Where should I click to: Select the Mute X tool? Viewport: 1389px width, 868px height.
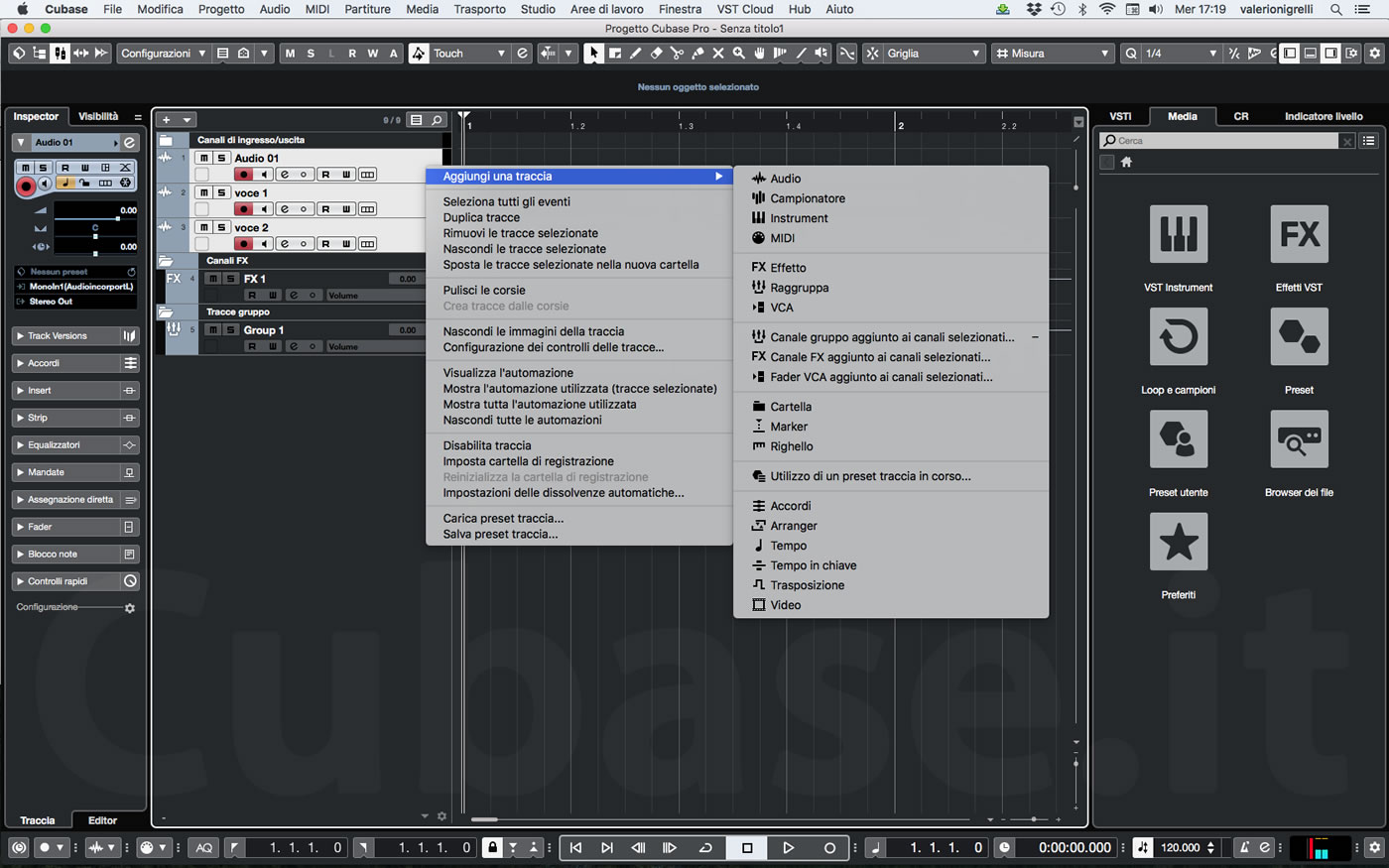(x=718, y=54)
